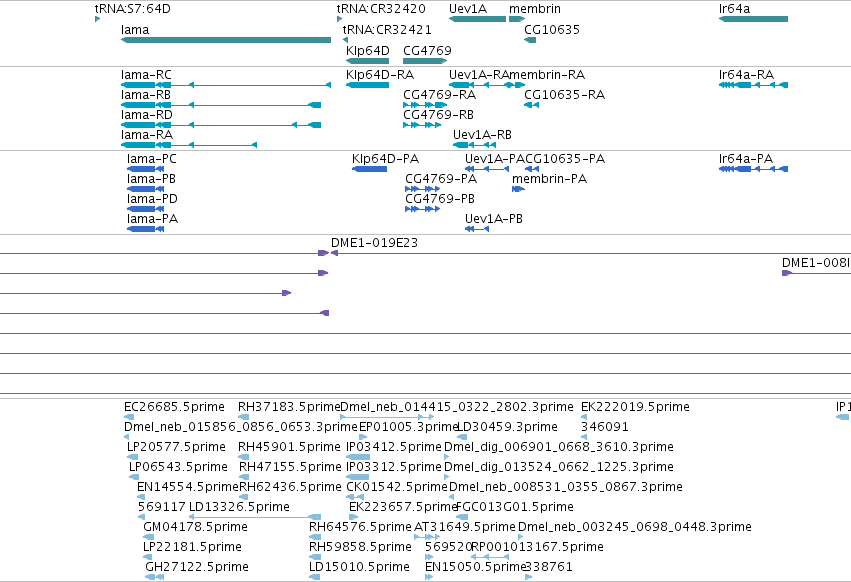Screen dimensions: 851x582
Task: Click the CG10635-PA protein label
Action: pyautogui.click(x=565, y=159)
